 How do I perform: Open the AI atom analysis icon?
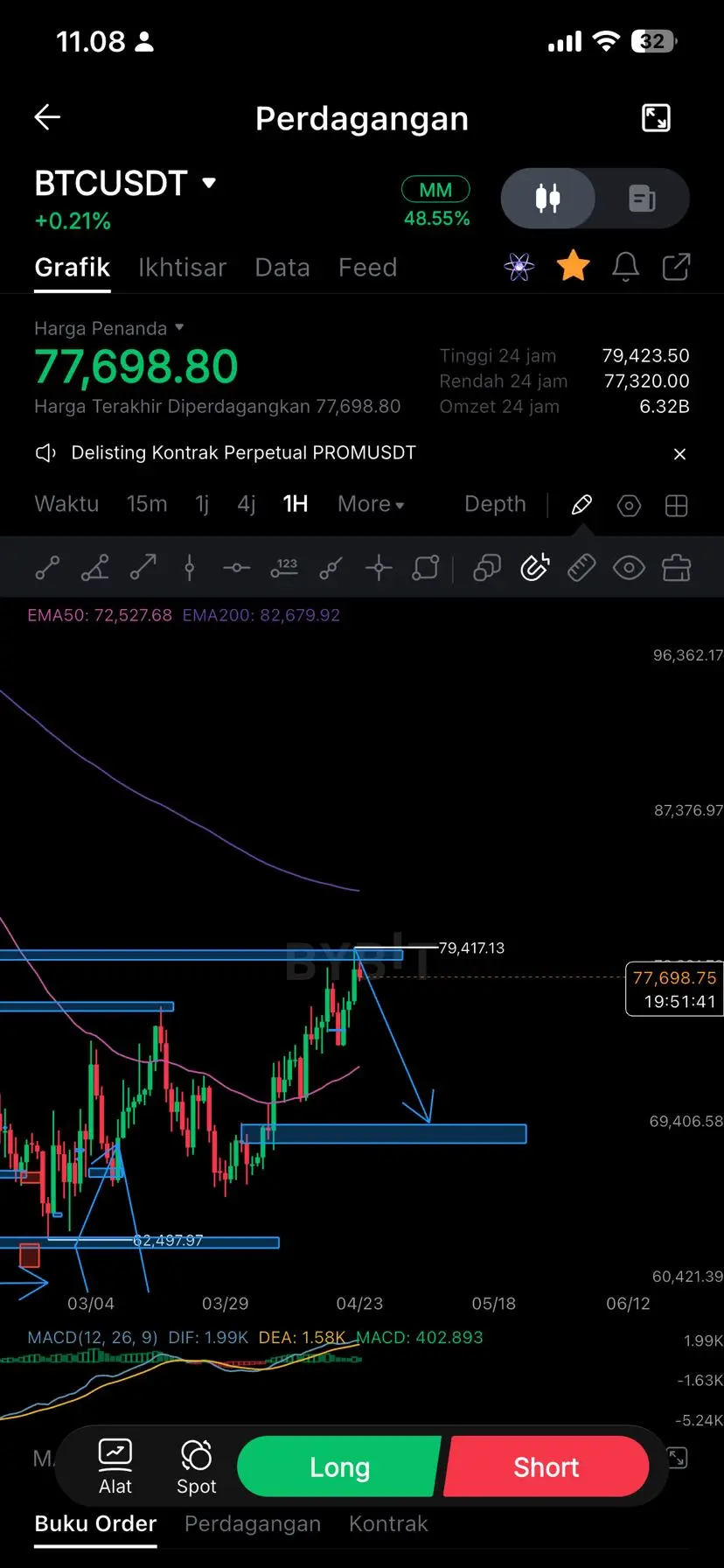[x=519, y=267]
